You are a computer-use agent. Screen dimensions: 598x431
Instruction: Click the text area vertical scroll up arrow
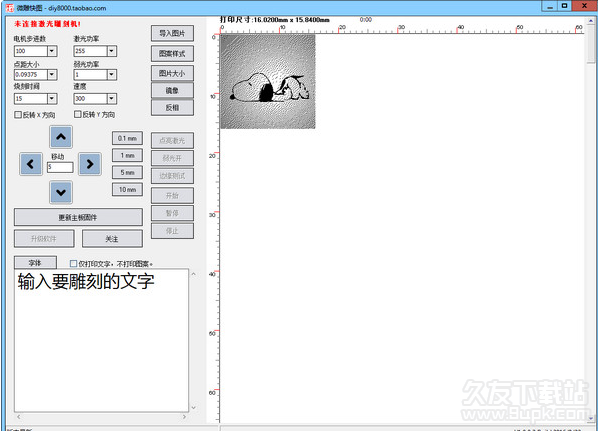coord(193,274)
